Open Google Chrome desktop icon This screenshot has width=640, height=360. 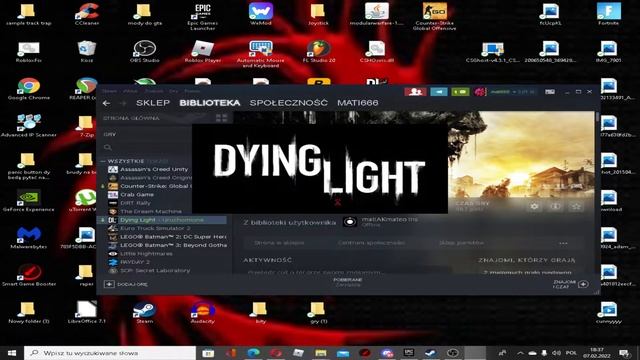pos(29,89)
